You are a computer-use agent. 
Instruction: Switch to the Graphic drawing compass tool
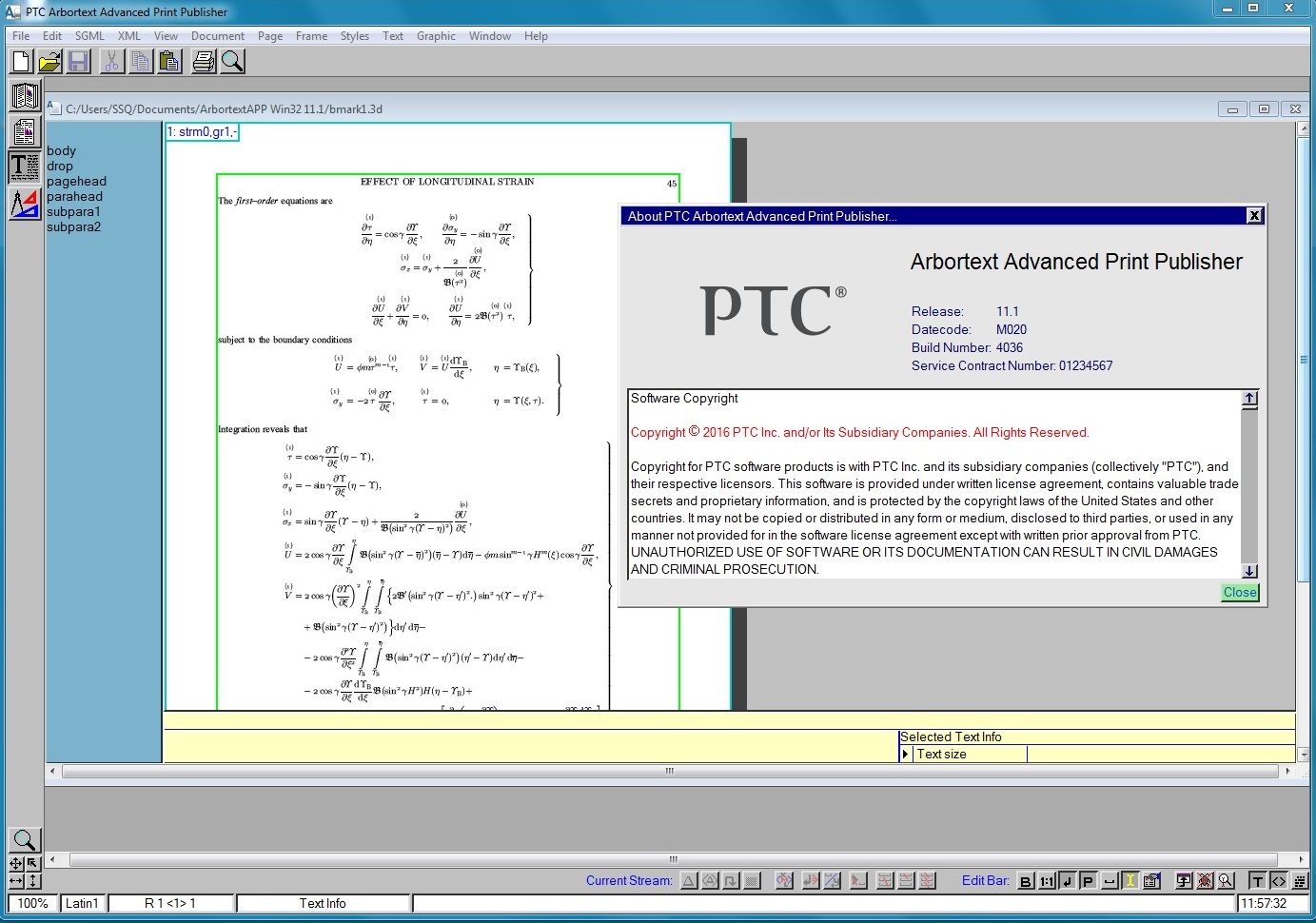tap(25, 203)
